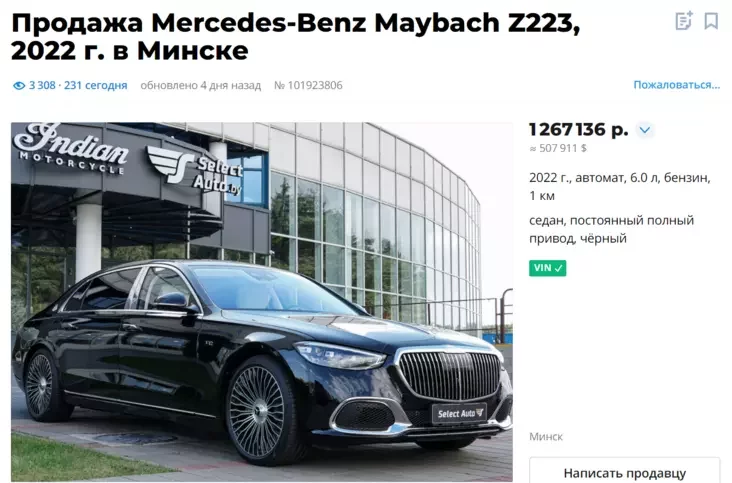Open view statistics '3 308 · 231 сегодня'
This screenshot has width=732, height=483.
[78, 85]
